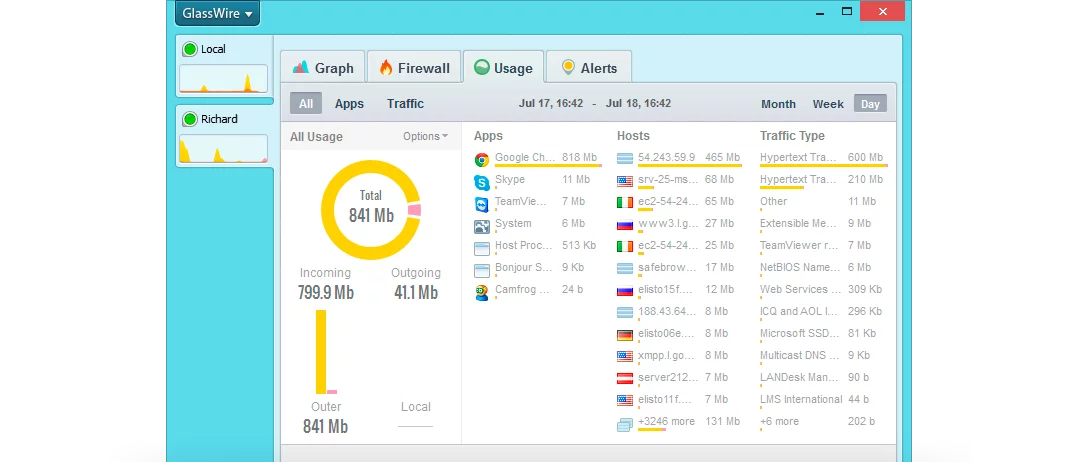The image size is (1078, 462).
Task: Click the Total usage donut chart
Action: click(371, 209)
